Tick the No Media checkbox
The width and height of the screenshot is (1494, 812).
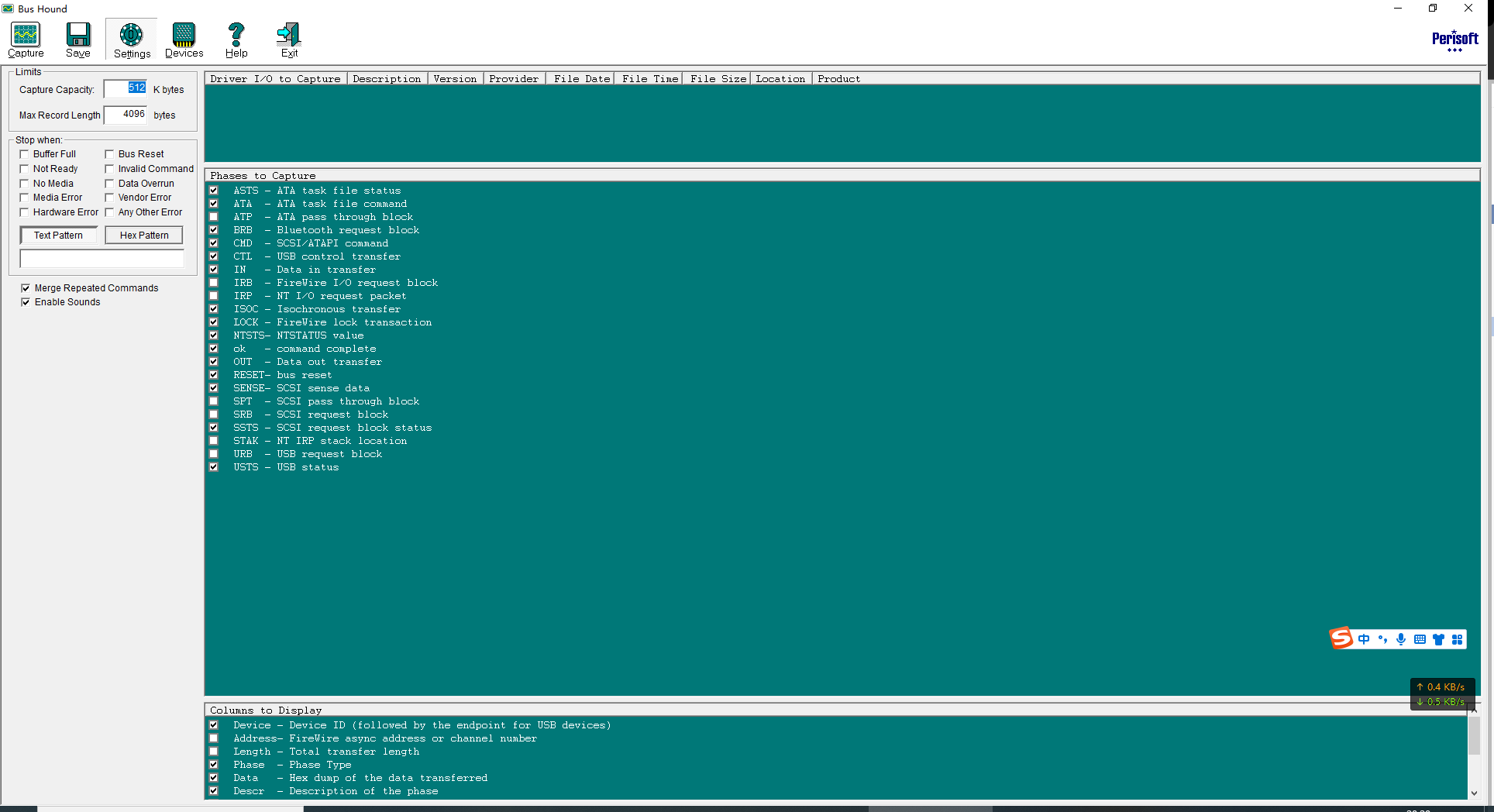point(24,184)
